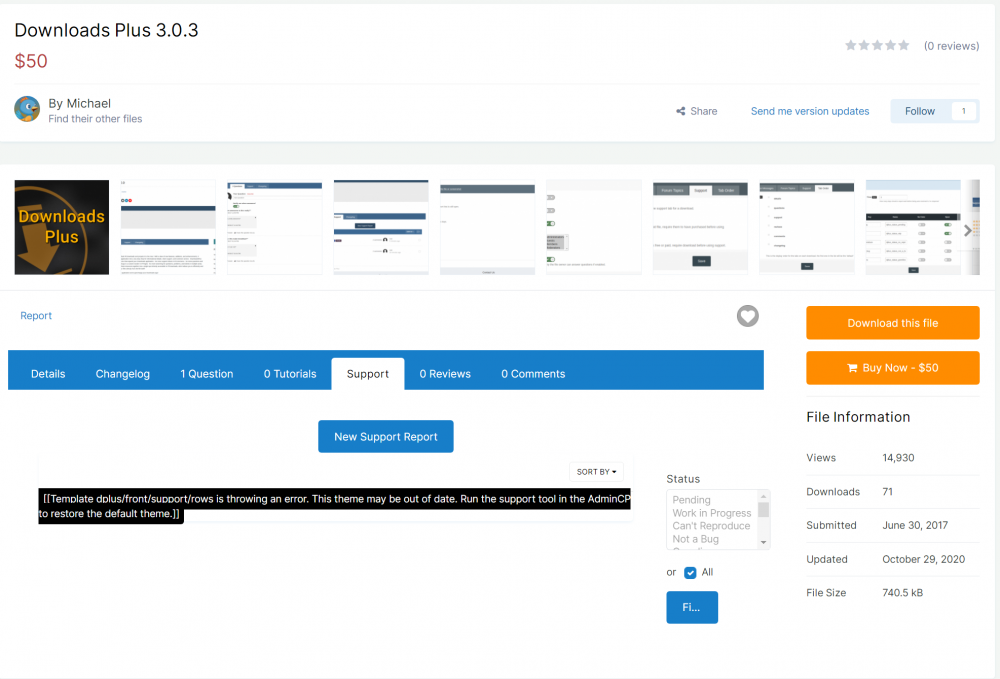Open the Details tab
The width and height of the screenshot is (1000, 679).
tap(48, 374)
